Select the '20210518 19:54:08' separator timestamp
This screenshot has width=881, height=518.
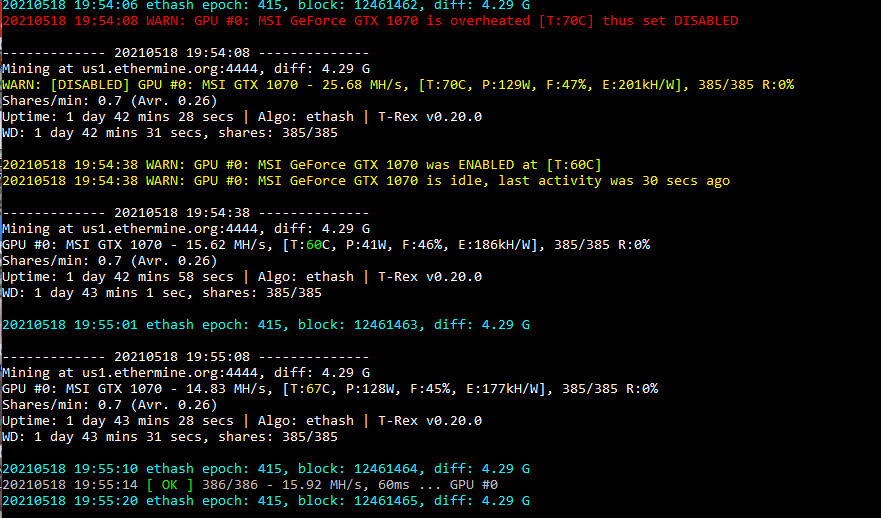pos(182,53)
